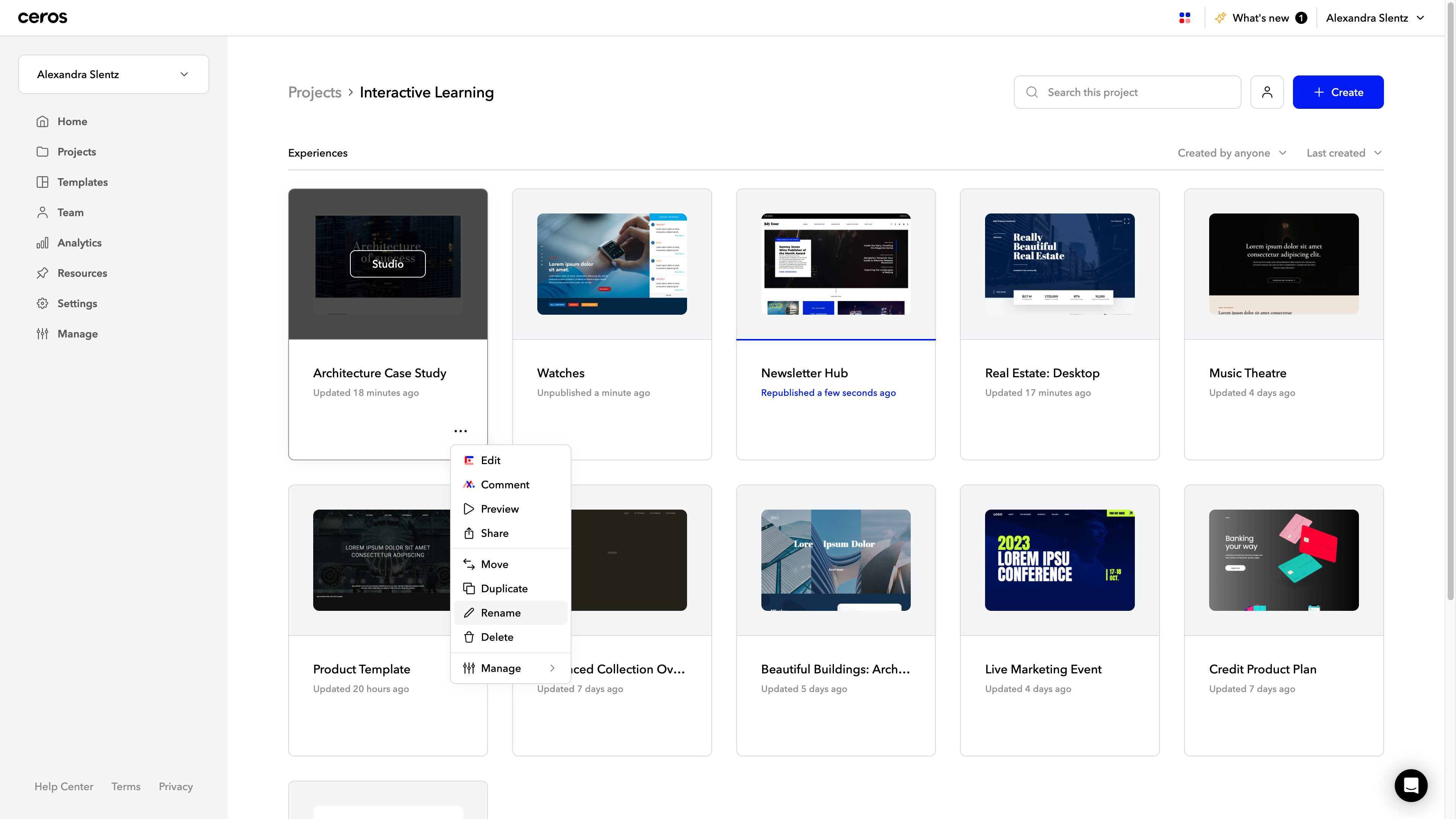
Task: Open the Created by anyone filter
Action: (x=1232, y=153)
